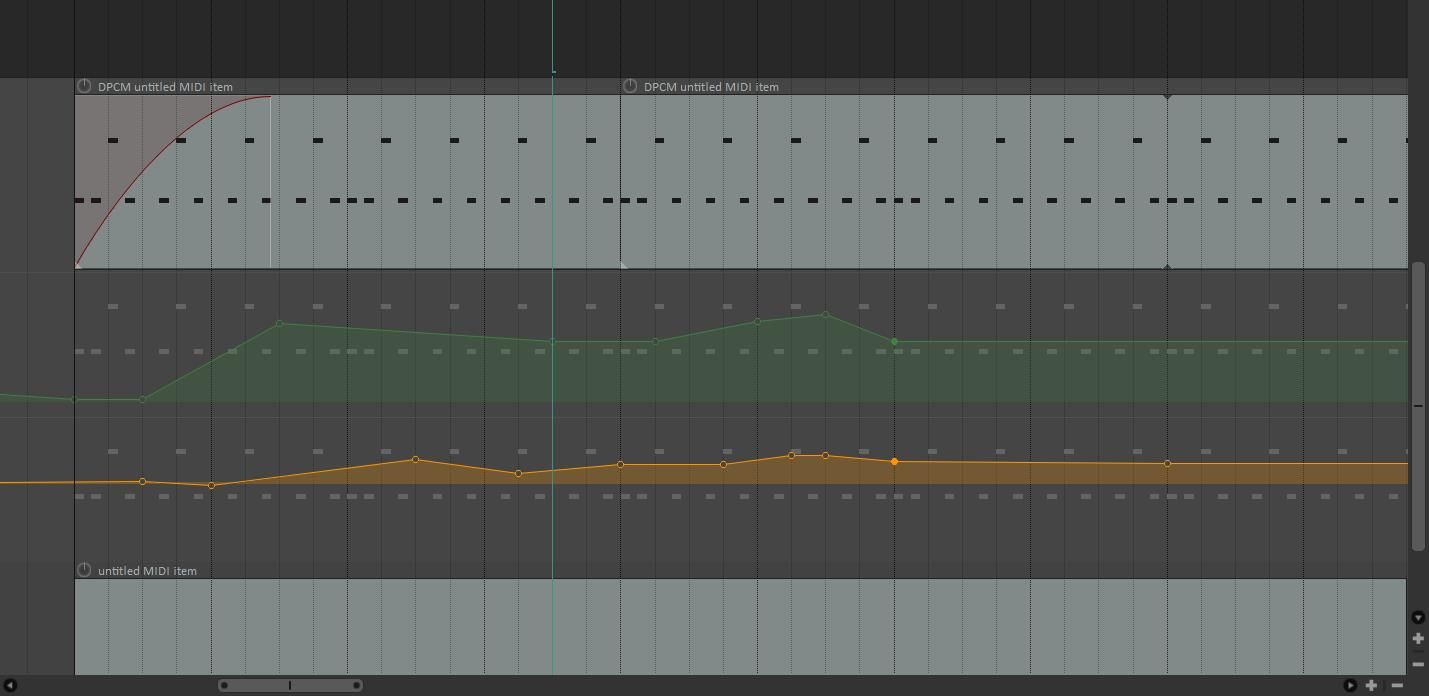The width and height of the screenshot is (1429, 696).
Task: Click the leftmost orange envelope point
Action: pos(141,481)
